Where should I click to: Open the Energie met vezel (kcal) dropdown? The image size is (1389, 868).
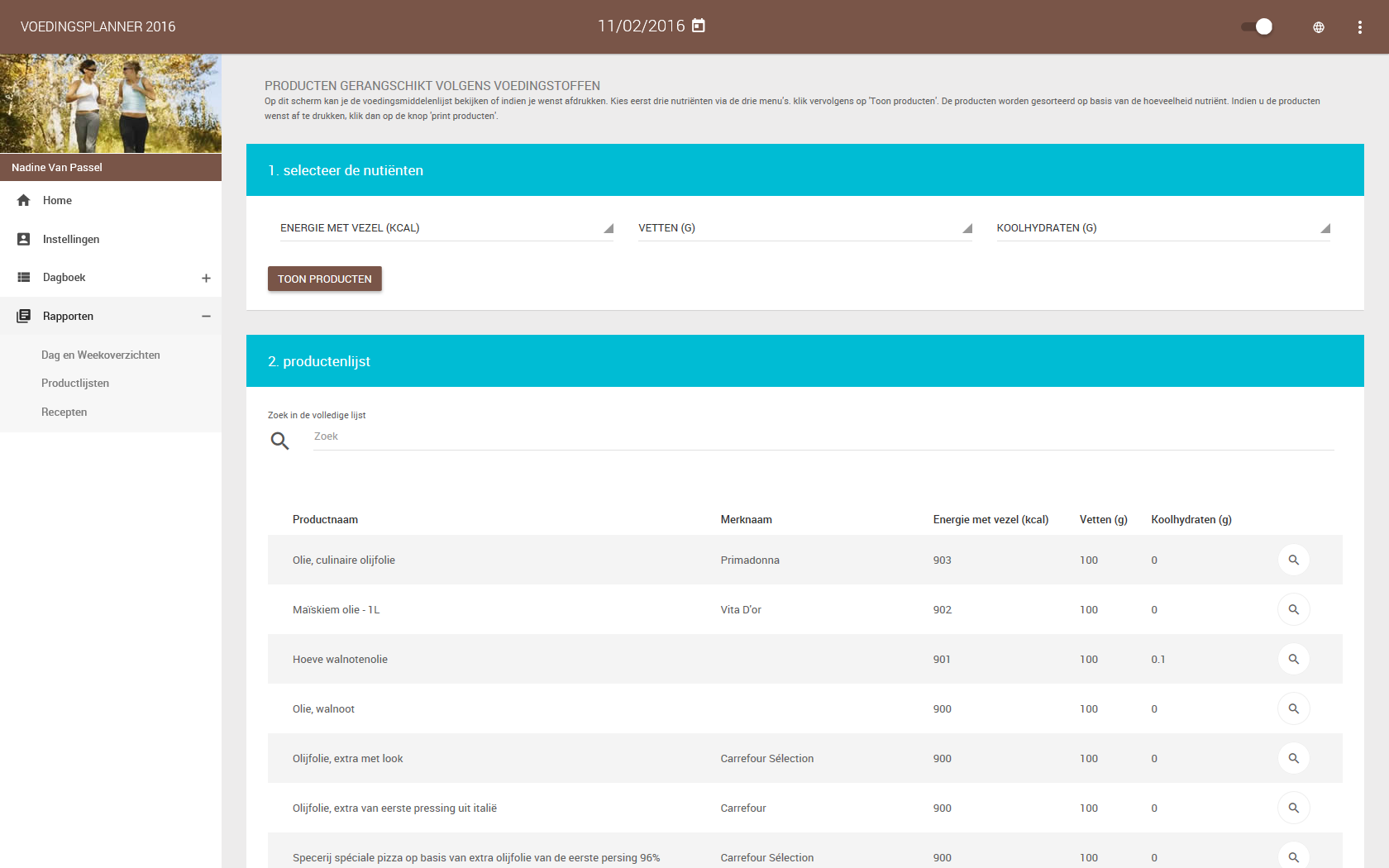pyautogui.click(x=446, y=228)
